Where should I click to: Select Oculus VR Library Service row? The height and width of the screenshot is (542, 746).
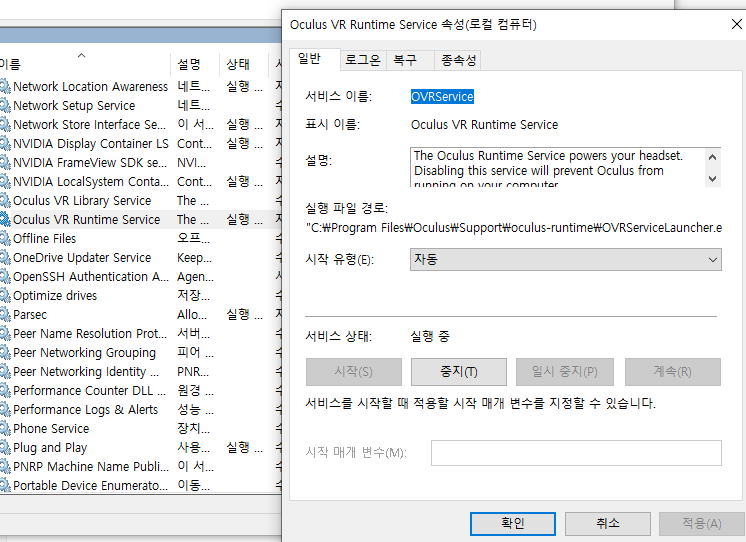point(141,201)
